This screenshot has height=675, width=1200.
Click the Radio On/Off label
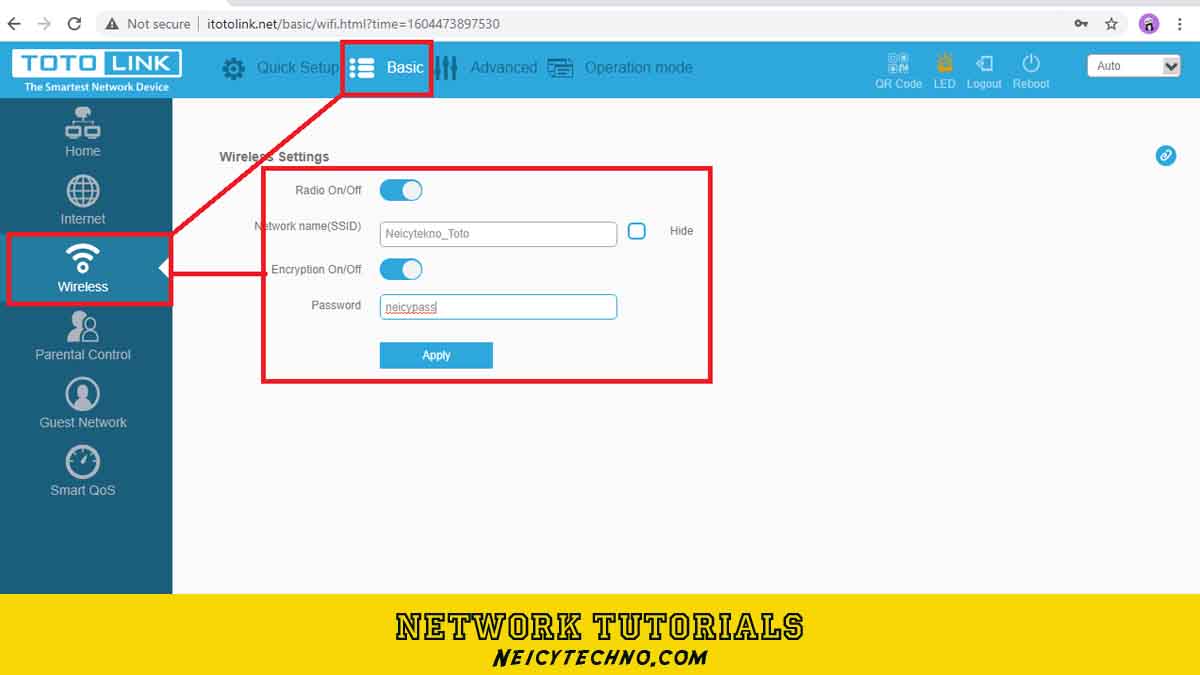pos(328,190)
